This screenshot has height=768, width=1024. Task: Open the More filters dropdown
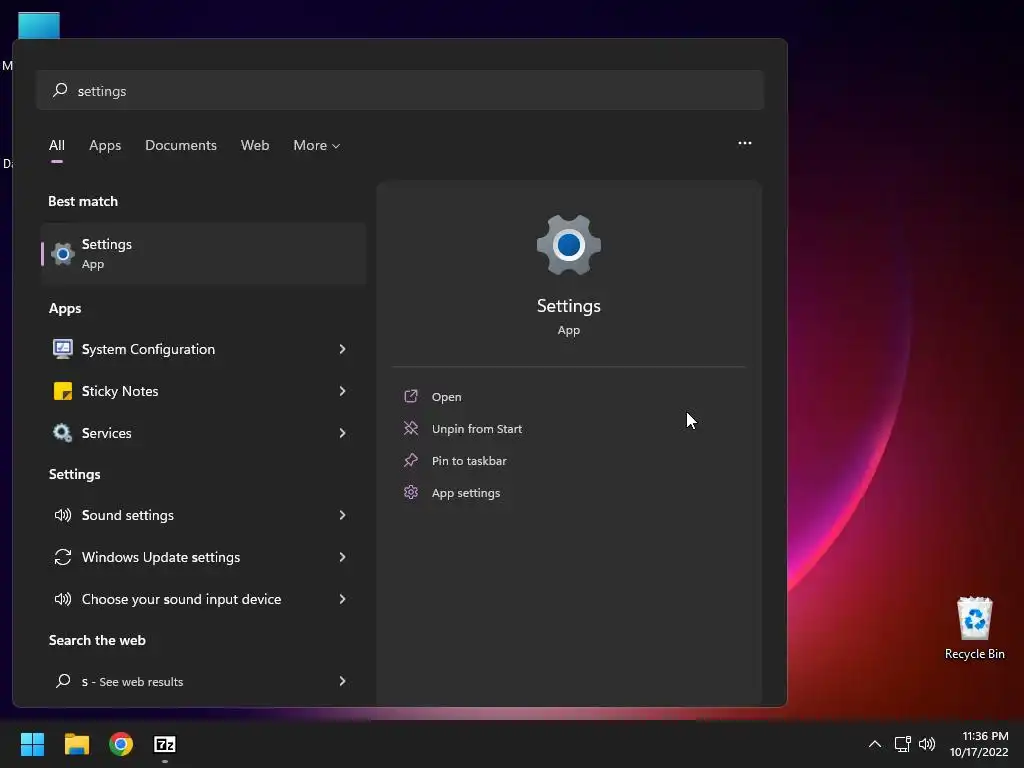[317, 145]
